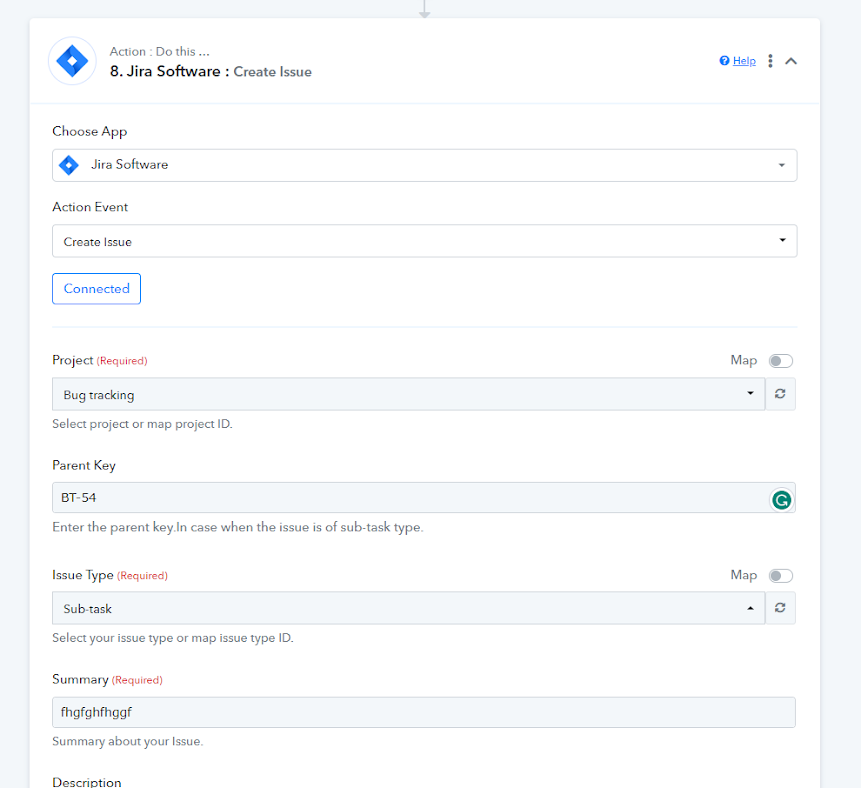The width and height of the screenshot is (861, 788).
Task: Click the Jira Software logo in the step header
Action: pos(72,61)
